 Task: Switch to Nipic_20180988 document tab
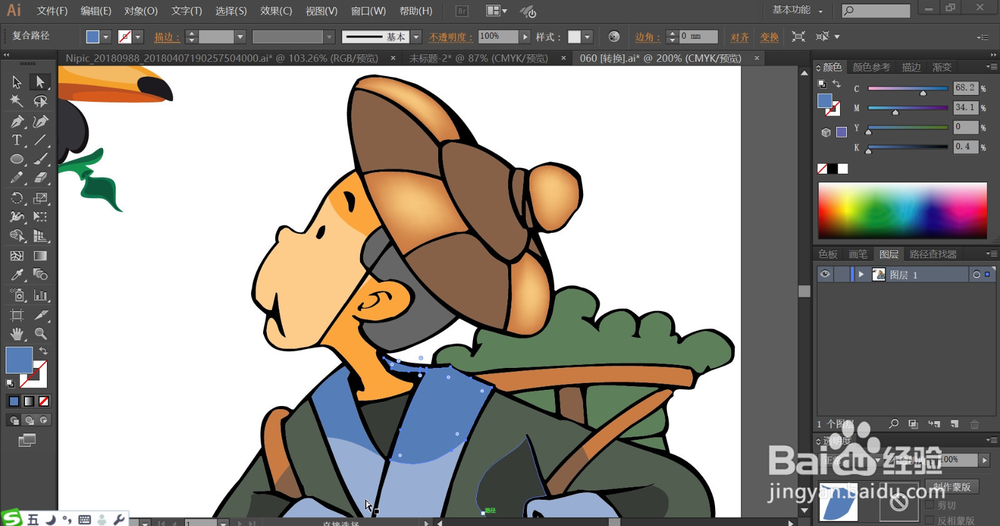click(x=221, y=58)
